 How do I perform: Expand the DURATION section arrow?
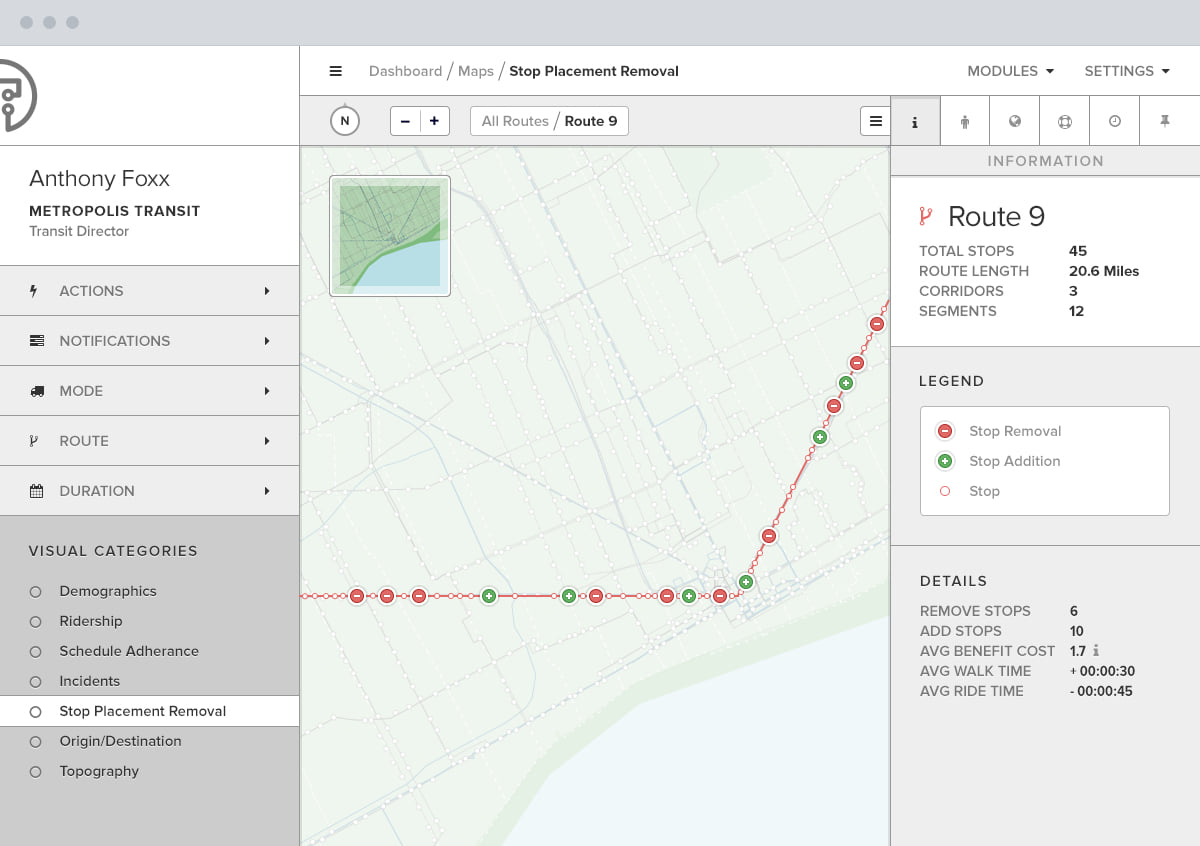(267, 491)
